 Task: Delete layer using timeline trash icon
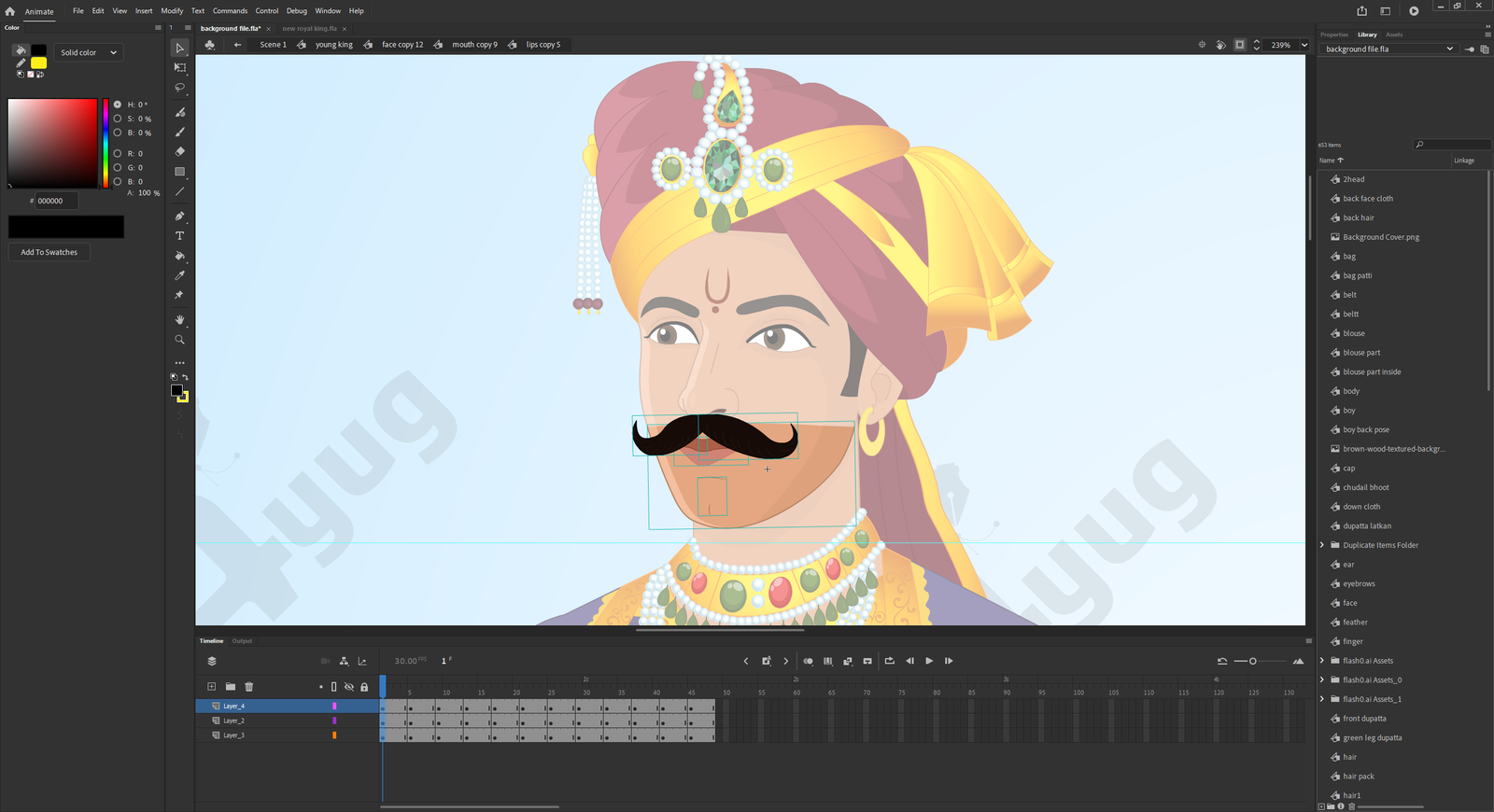coord(248,687)
